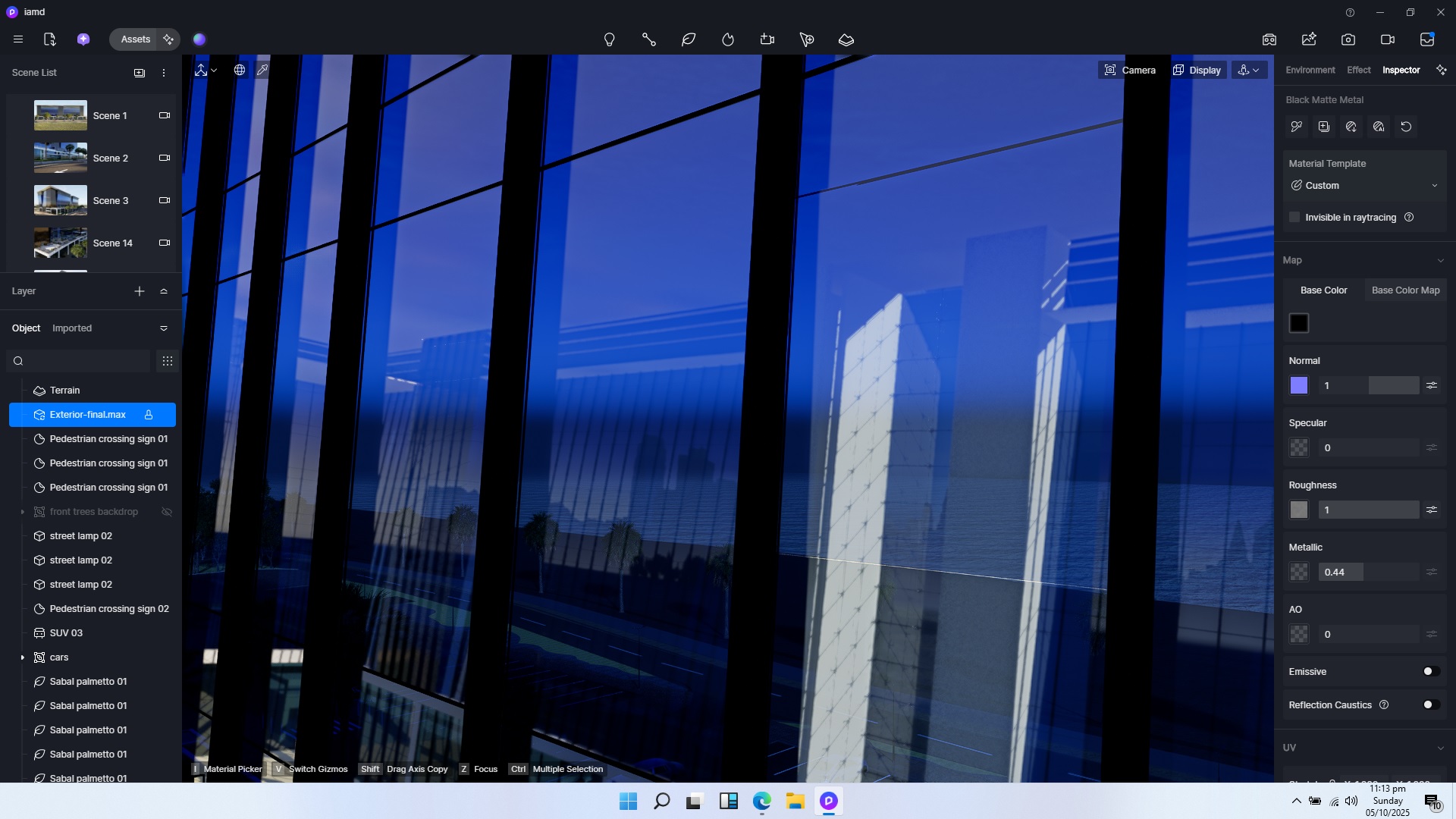Collapse the Map section chevron
Image resolution: width=1456 pixels, height=819 pixels.
tap(1440, 261)
